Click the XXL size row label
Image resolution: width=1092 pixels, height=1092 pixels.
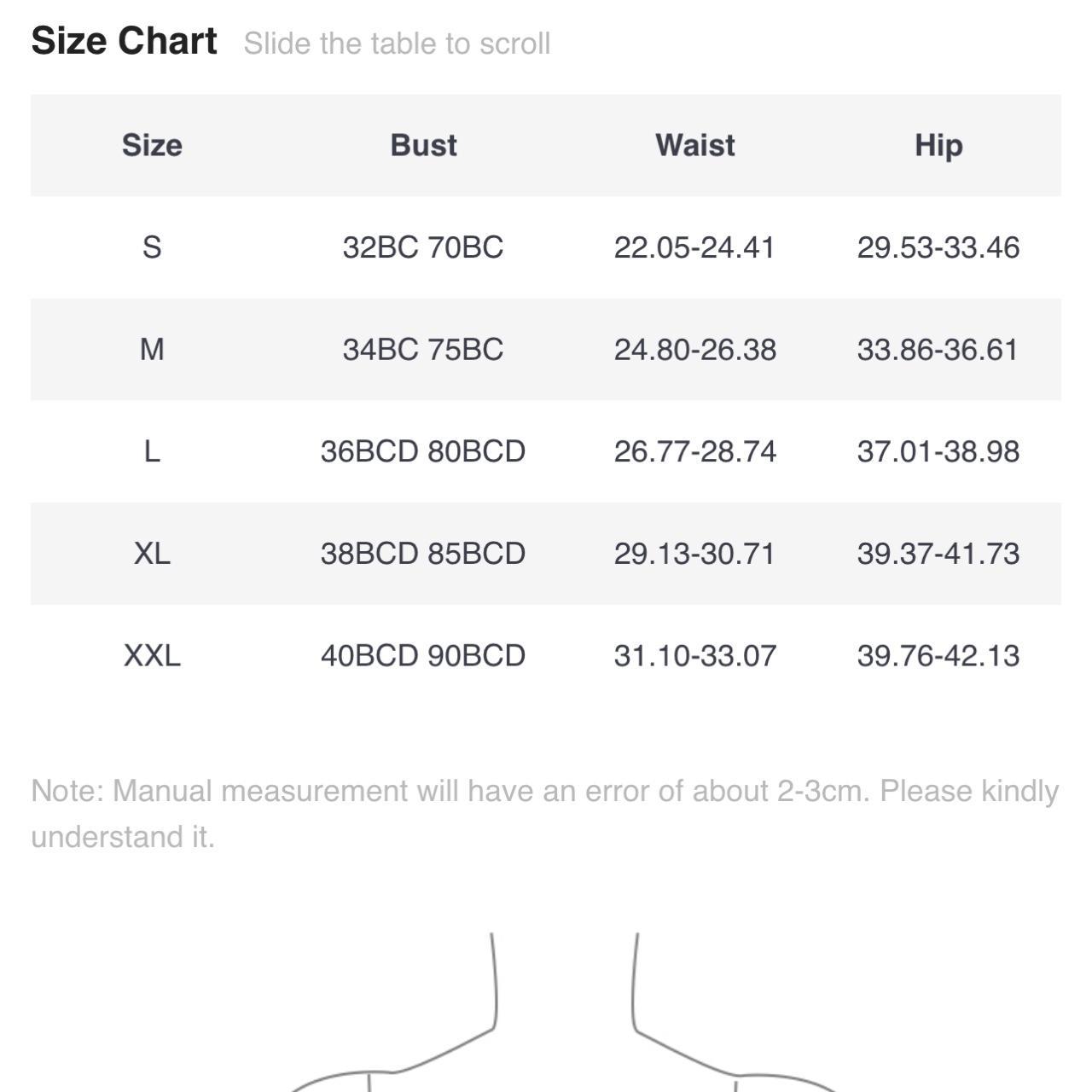(x=152, y=656)
